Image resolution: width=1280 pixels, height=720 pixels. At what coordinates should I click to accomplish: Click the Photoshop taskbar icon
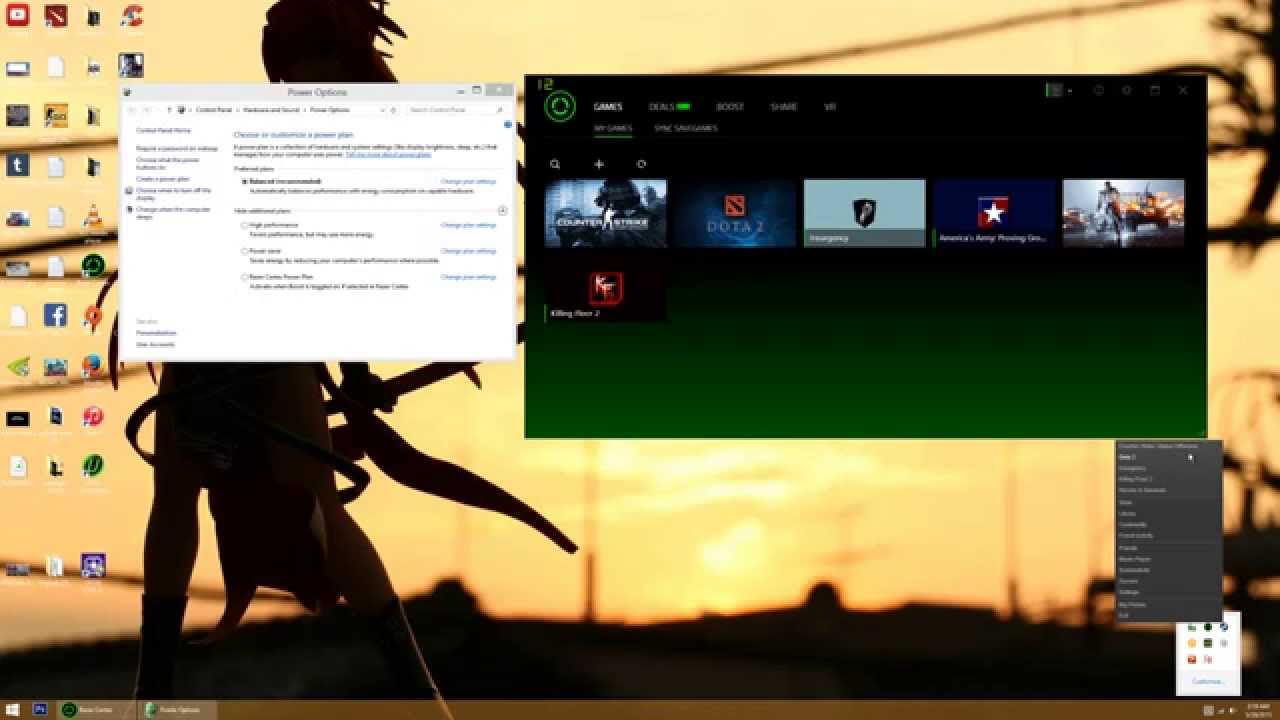point(41,710)
